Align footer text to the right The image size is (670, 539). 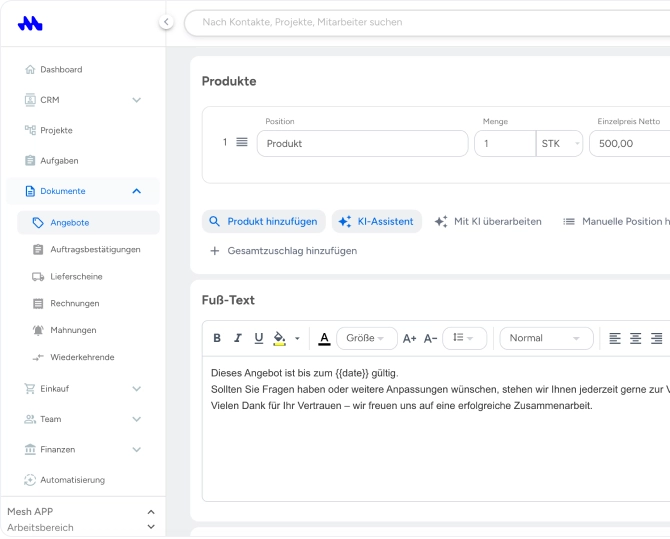click(656, 338)
